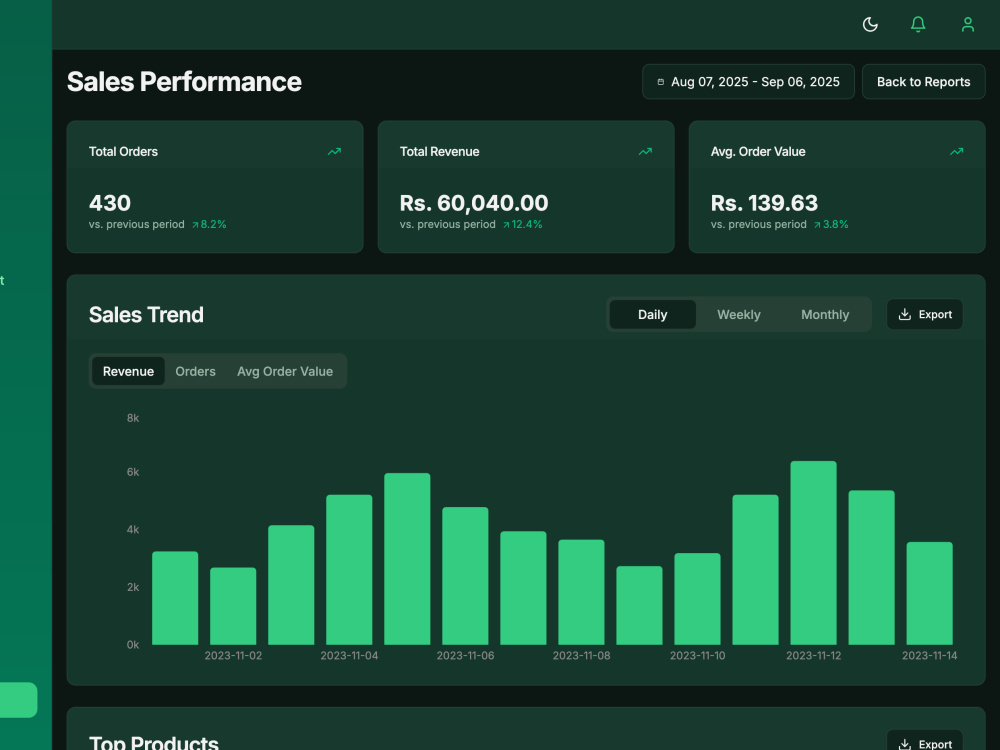Click the bar for 2023-11-10
1000x750 pixels.
(697, 599)
